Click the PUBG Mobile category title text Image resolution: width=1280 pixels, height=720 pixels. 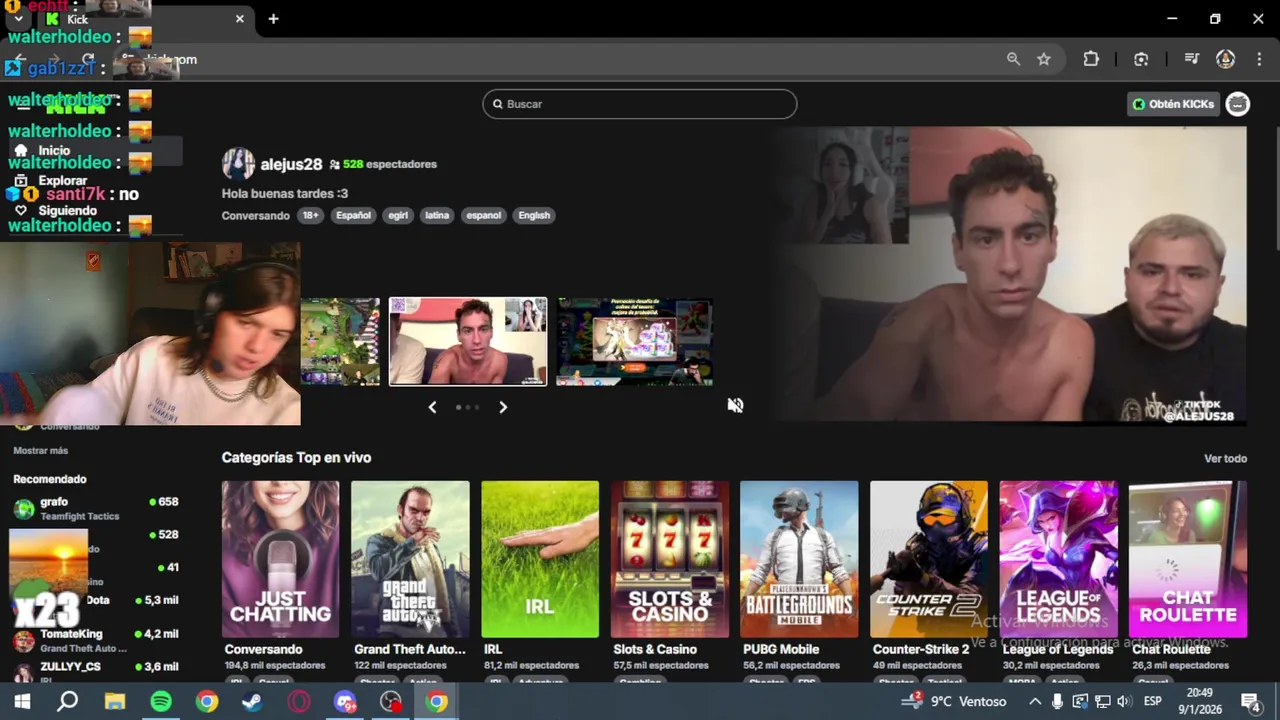[x=781, y=649]
